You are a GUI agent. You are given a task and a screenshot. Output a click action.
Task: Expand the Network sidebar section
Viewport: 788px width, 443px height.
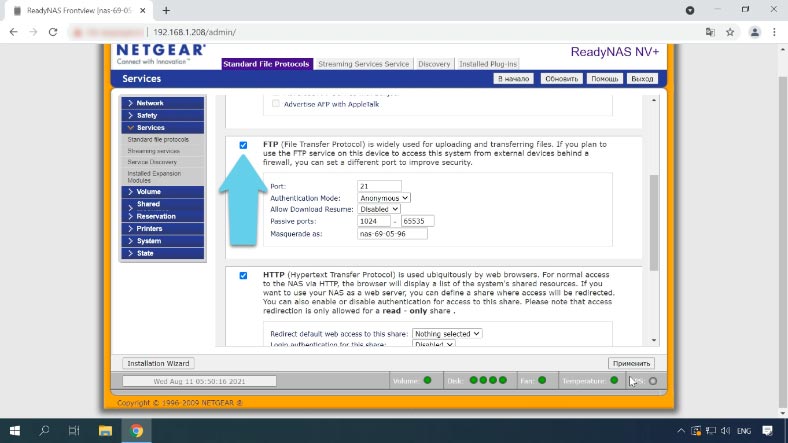click(x=163, y=103)
